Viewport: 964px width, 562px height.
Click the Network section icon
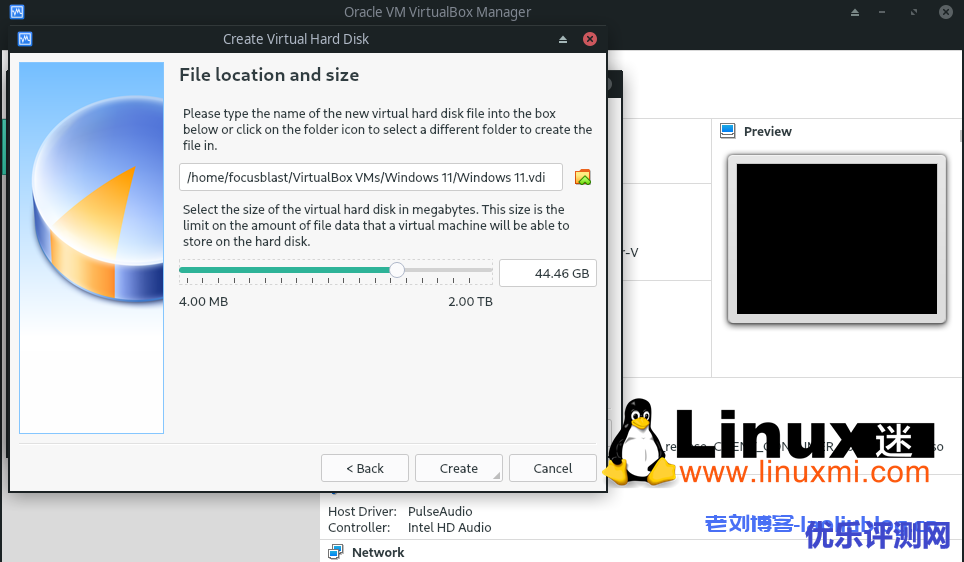click(336, 552)
